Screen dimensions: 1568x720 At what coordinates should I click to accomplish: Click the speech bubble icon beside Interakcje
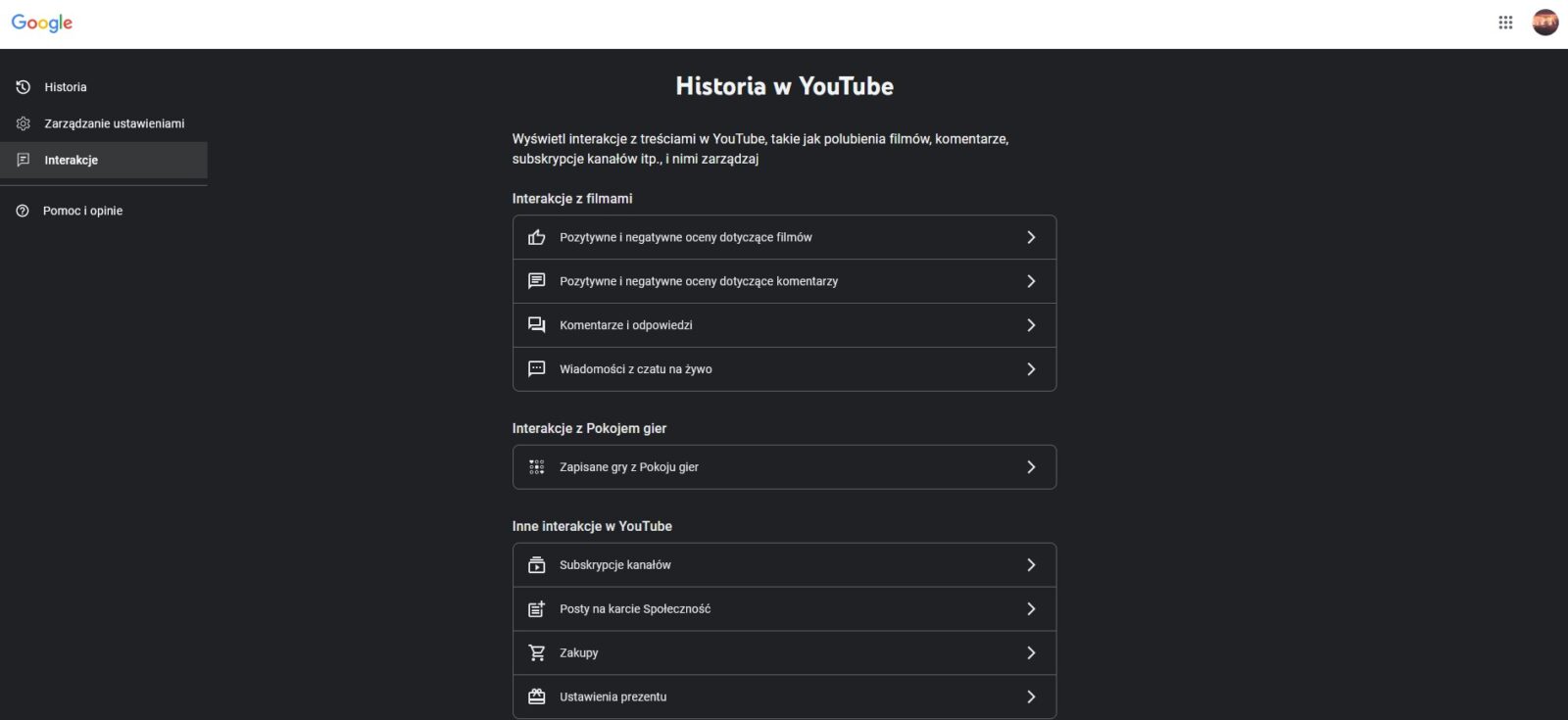pos(23,160)
